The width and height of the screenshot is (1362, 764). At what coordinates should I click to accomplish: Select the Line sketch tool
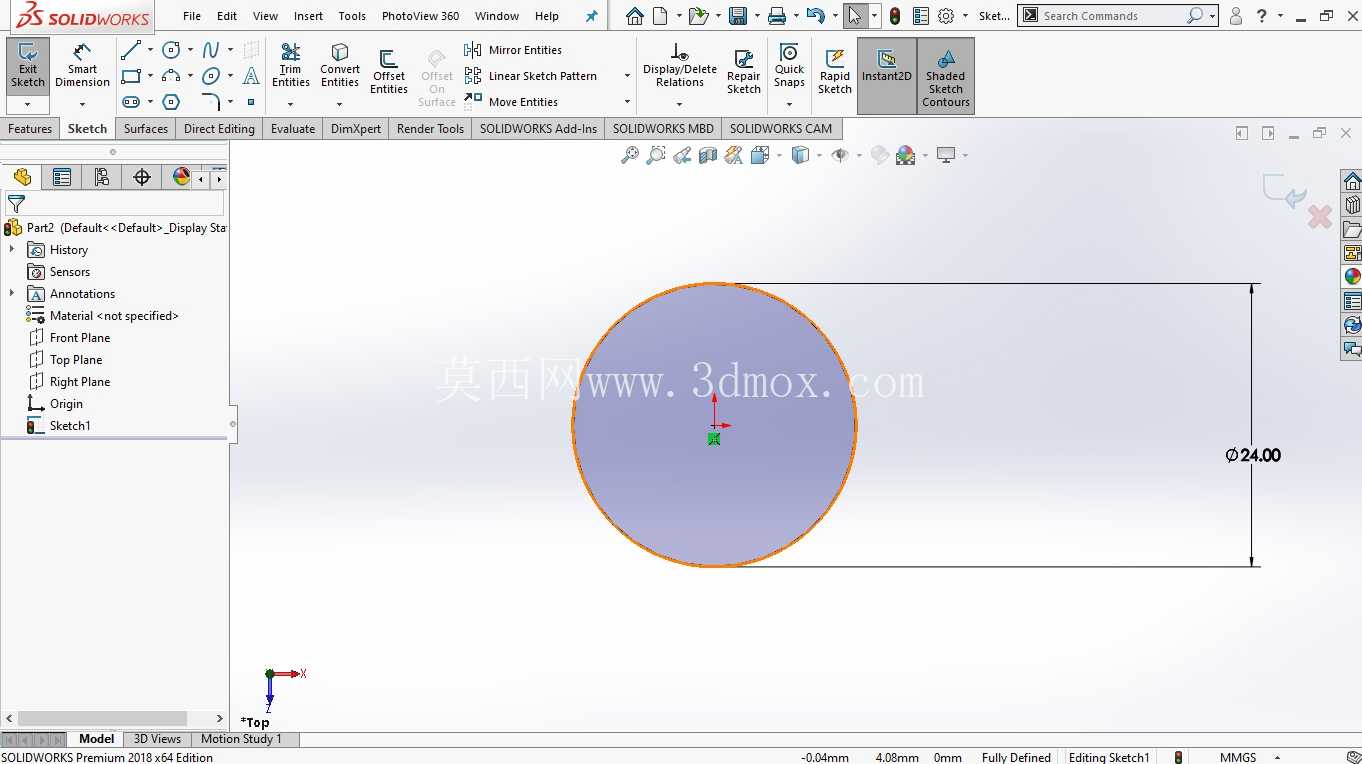point(130,50)
